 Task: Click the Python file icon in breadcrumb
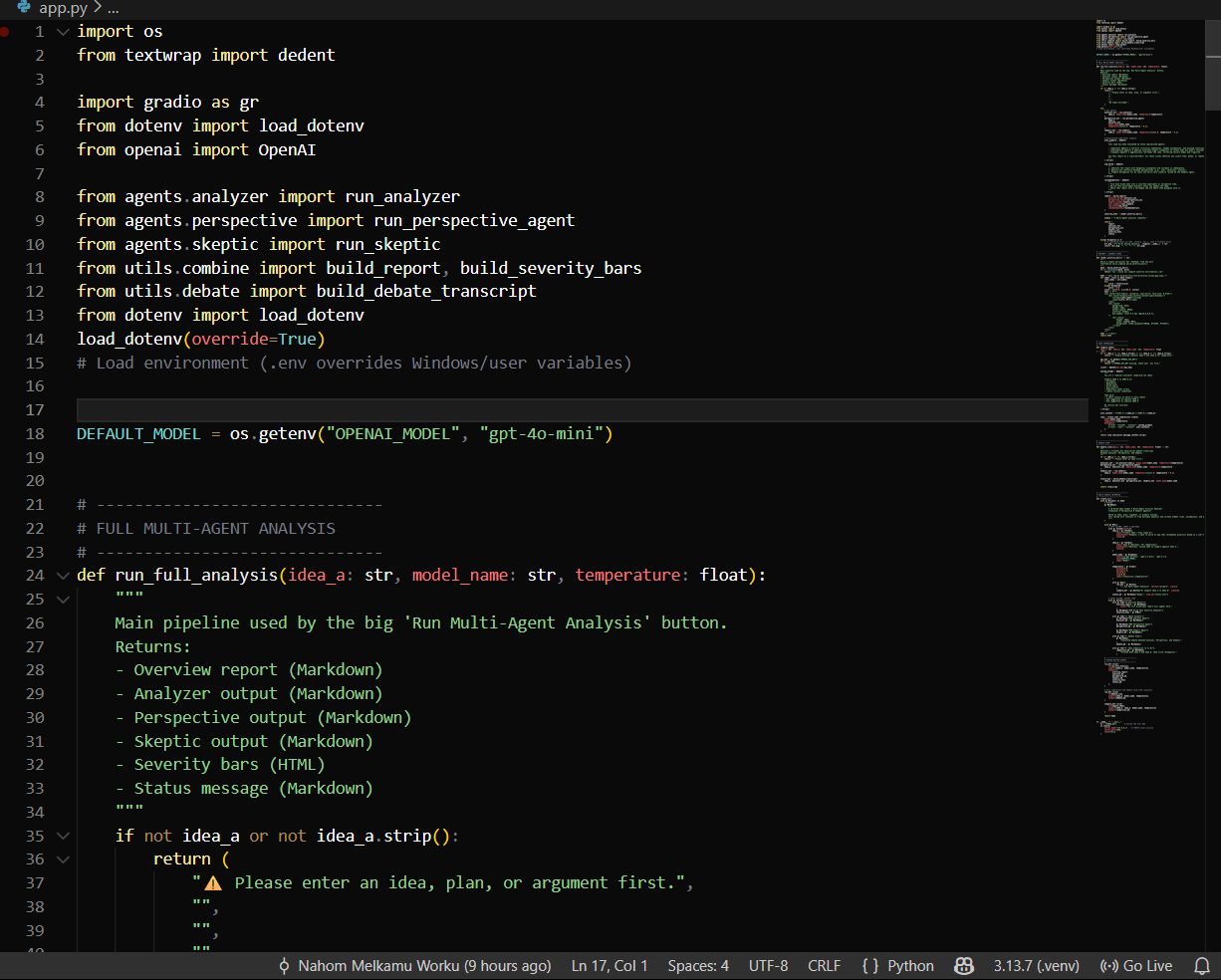click(24, 8)
